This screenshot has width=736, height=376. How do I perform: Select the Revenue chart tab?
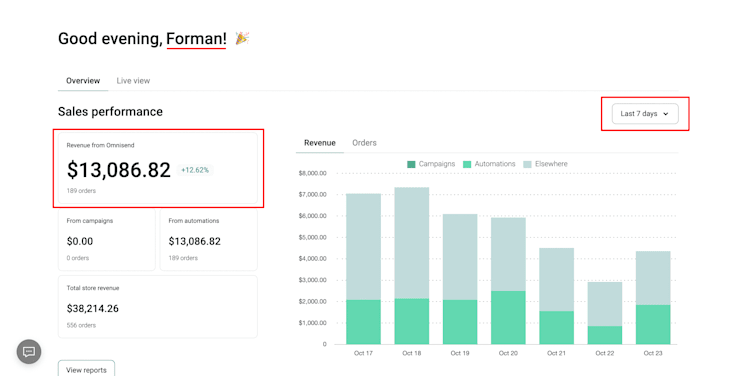[x=320, y=143]
